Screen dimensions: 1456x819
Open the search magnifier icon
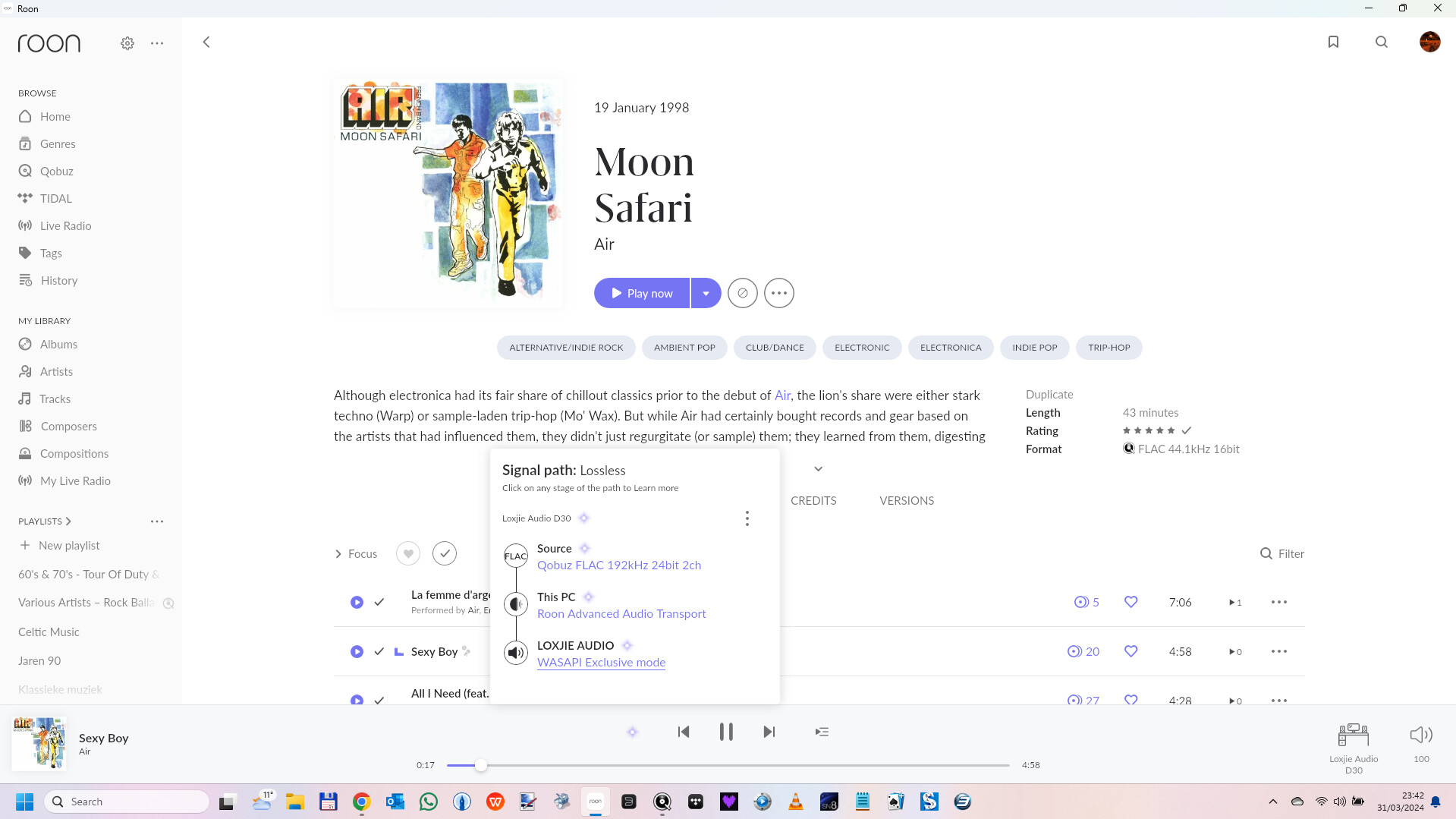[x=1382, y=43]
